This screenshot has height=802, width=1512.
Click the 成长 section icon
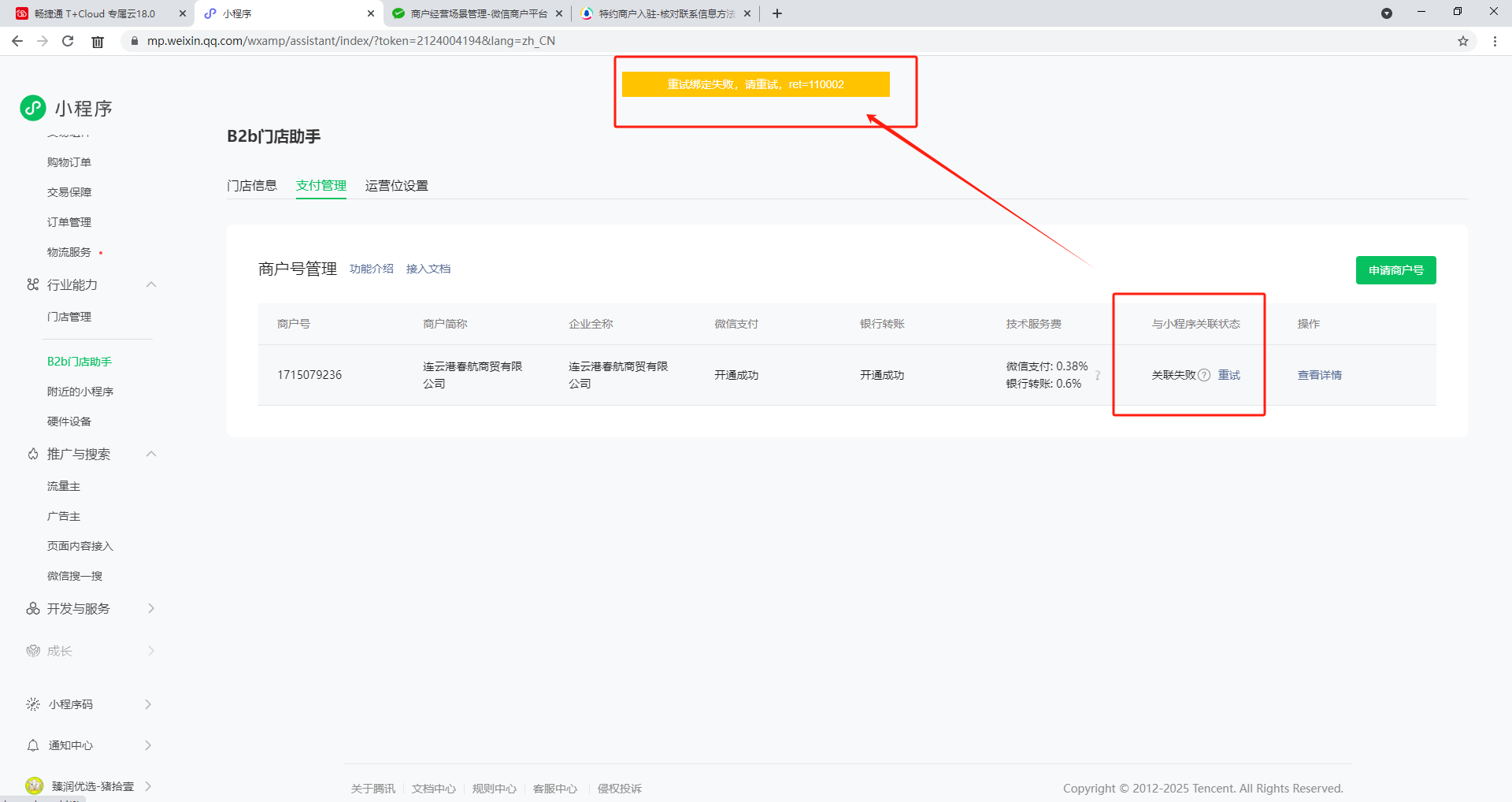[32, 651]
